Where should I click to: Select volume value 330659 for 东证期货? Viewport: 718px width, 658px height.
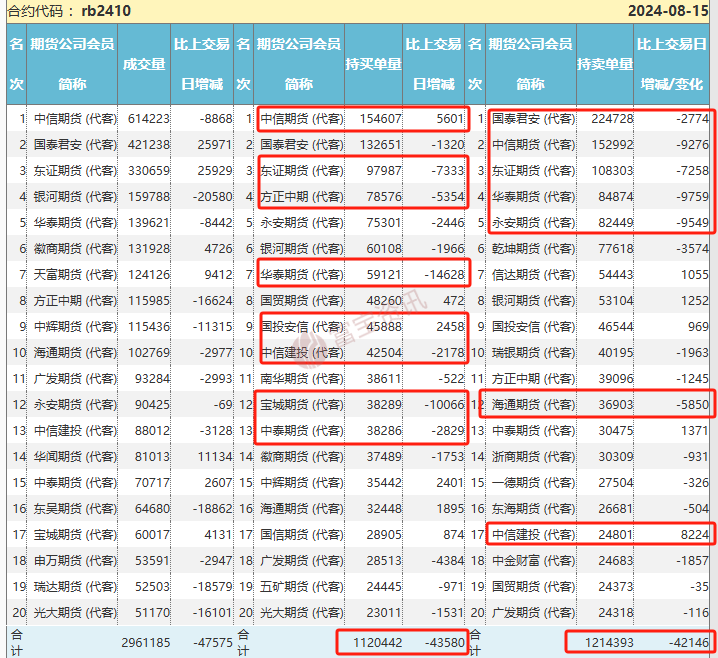[x=149, y=171]
